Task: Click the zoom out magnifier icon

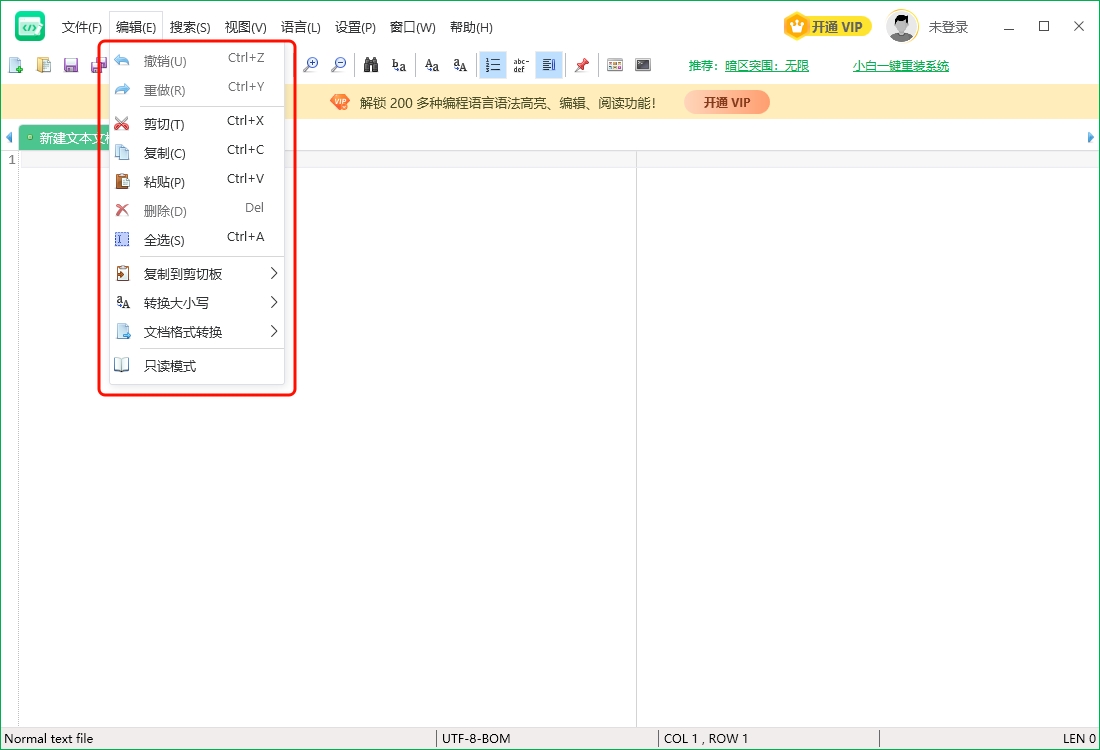Action: [x=339, y=65]
